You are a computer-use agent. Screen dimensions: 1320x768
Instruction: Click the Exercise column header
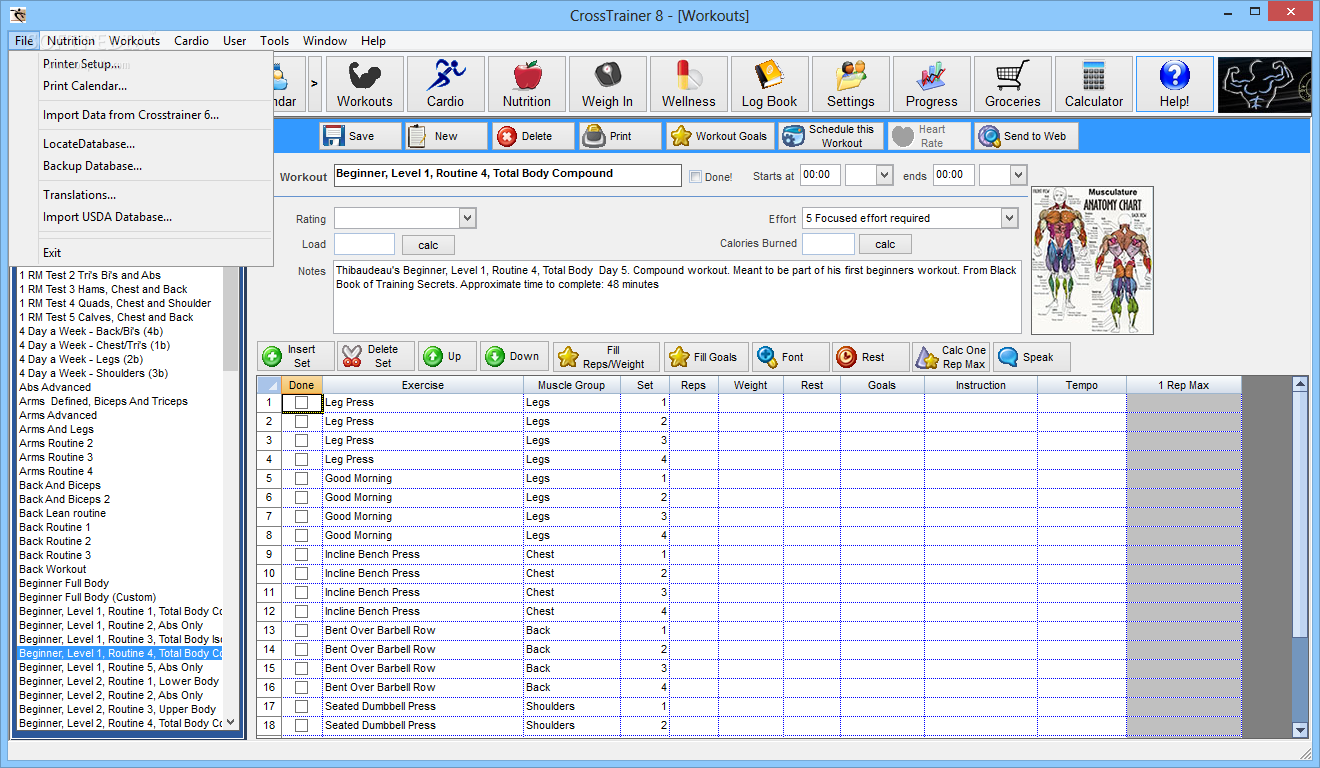(423, 385)
